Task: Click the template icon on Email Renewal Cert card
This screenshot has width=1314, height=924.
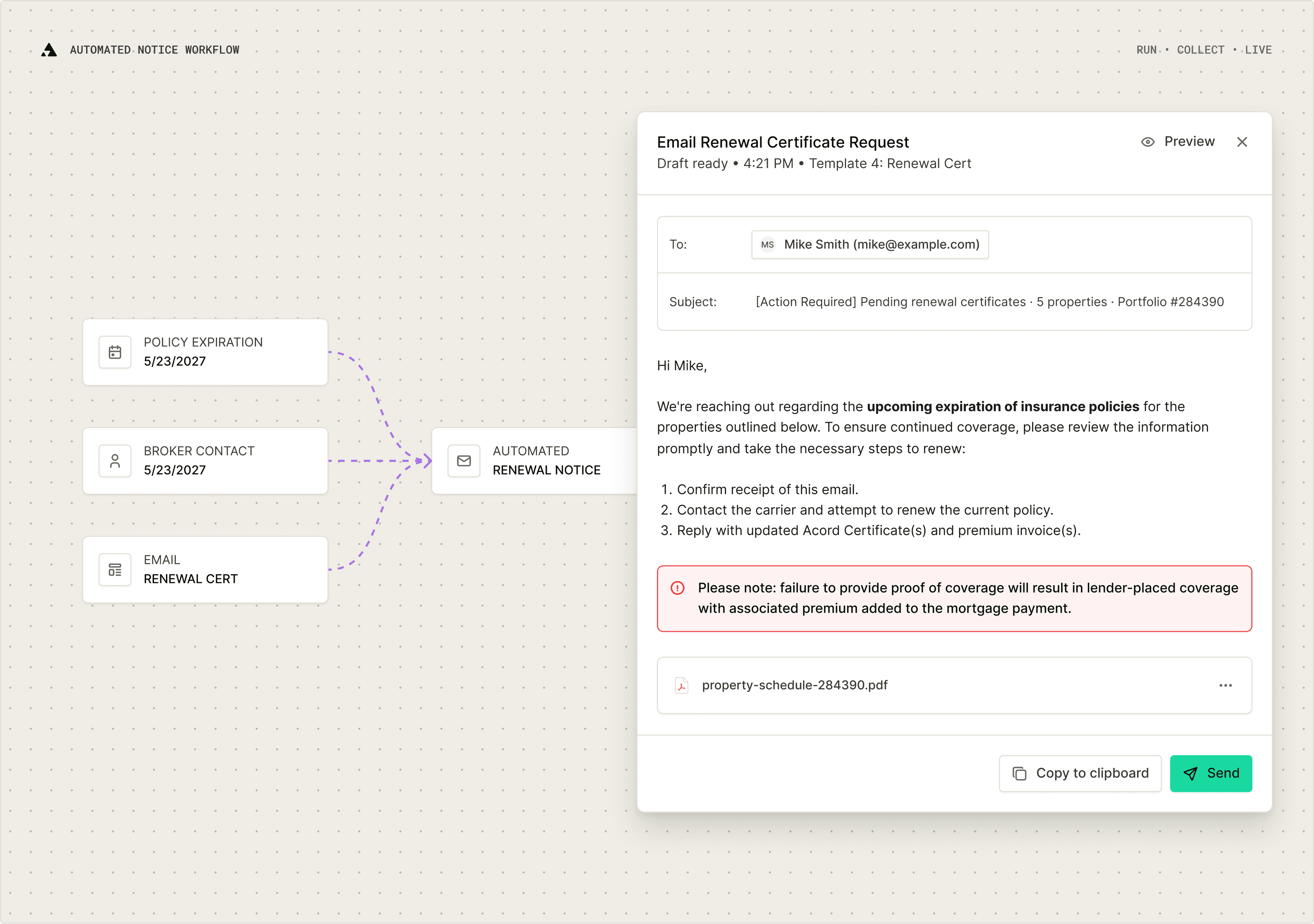Action: click(x=115, y=570)
